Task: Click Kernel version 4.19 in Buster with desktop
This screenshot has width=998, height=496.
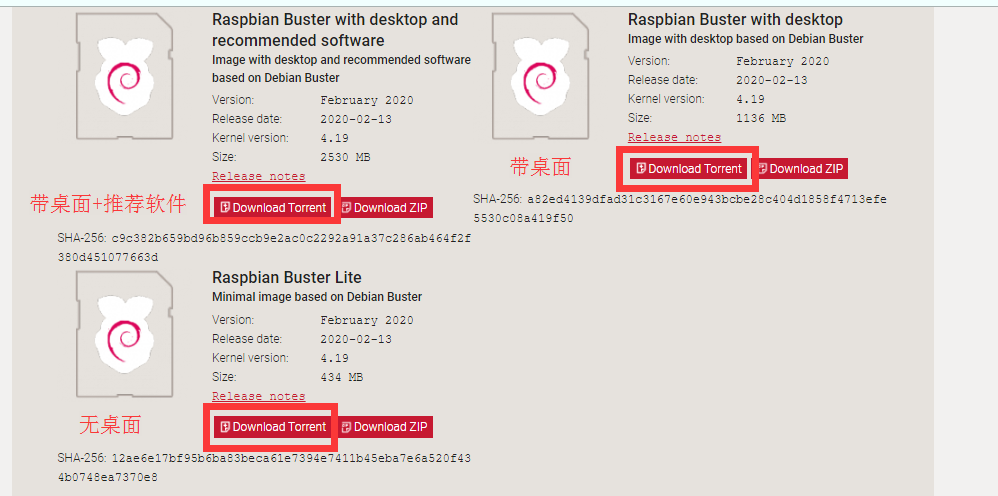Action: [750, 99]
